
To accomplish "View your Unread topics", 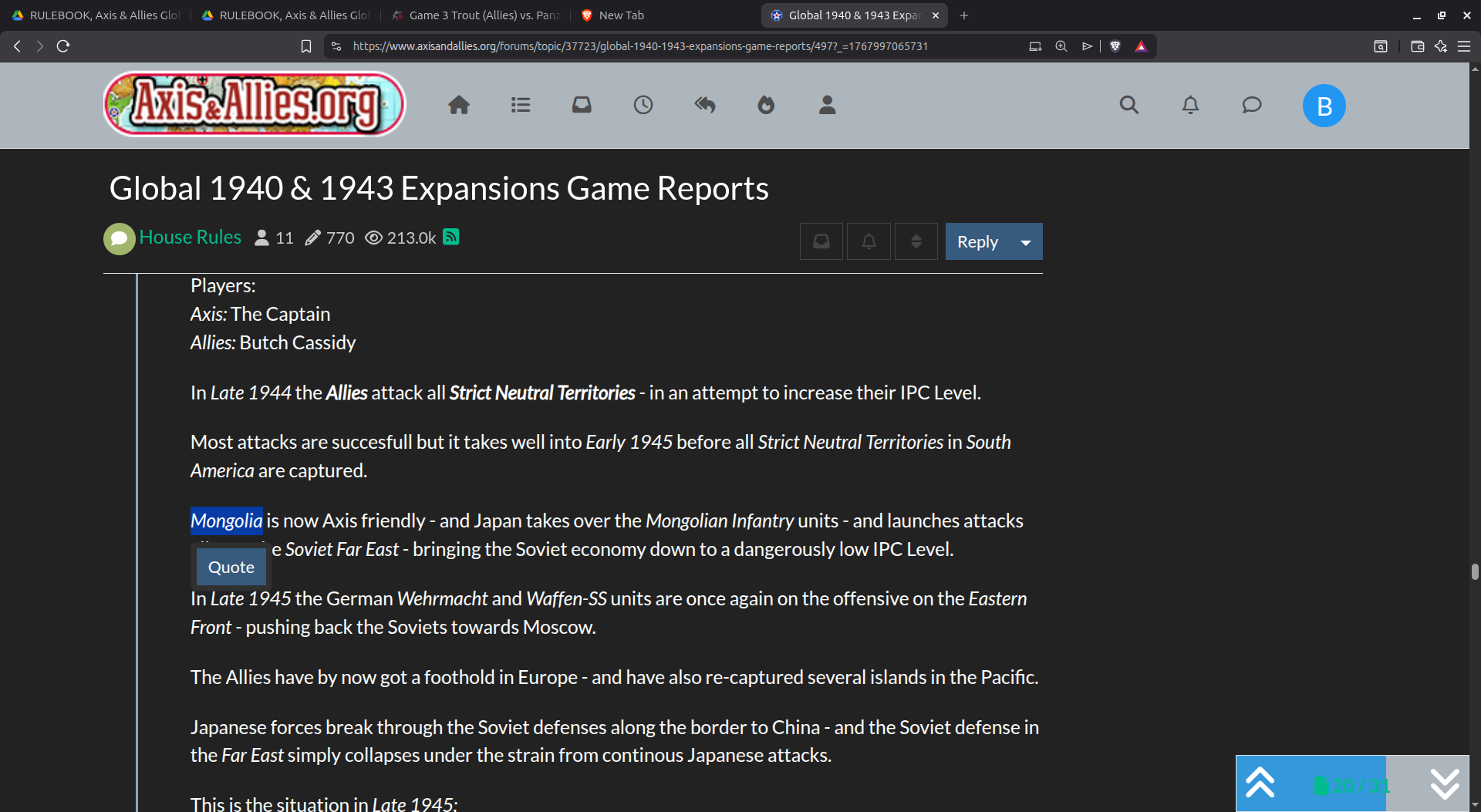I will (x=581, y=105).
